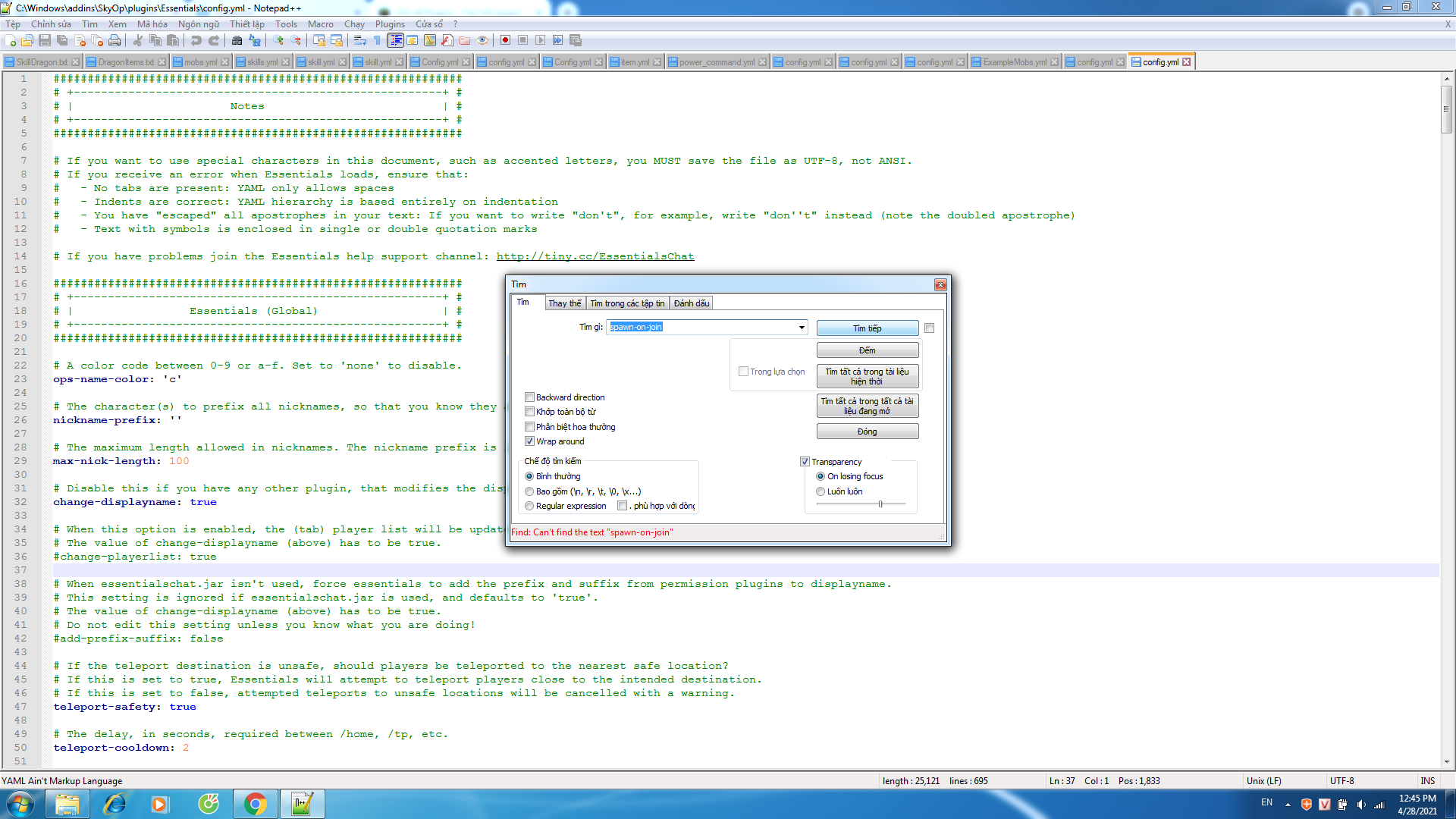Toggle word wrap toolbar icon
Image resolution: width=1456 pixels, height=819 pixels.
(360, 40)
